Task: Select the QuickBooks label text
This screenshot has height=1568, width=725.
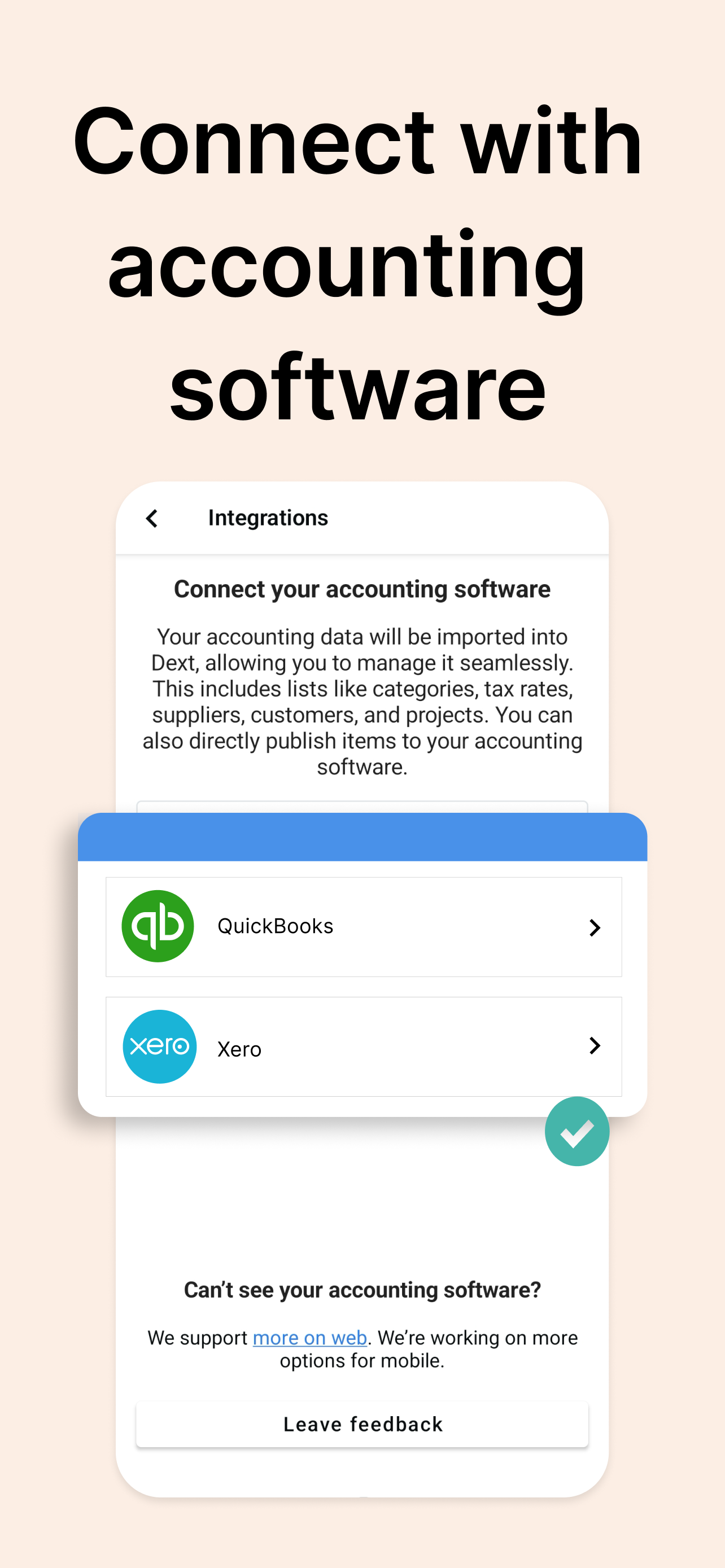Action: point(275,926)
